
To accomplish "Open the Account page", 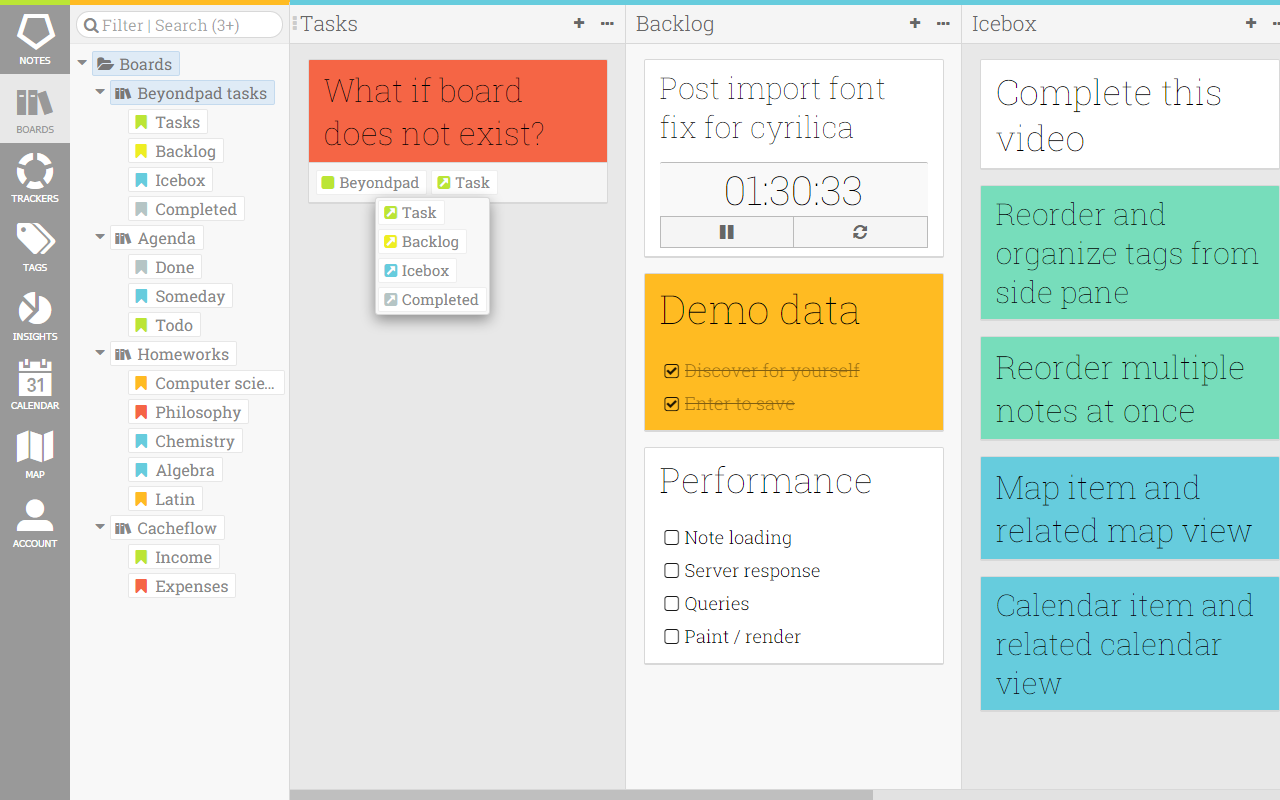I will (35, 522).
